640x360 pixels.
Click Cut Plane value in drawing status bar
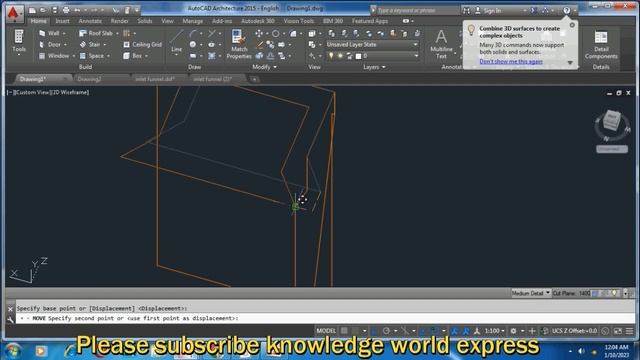tap(584, 293)
